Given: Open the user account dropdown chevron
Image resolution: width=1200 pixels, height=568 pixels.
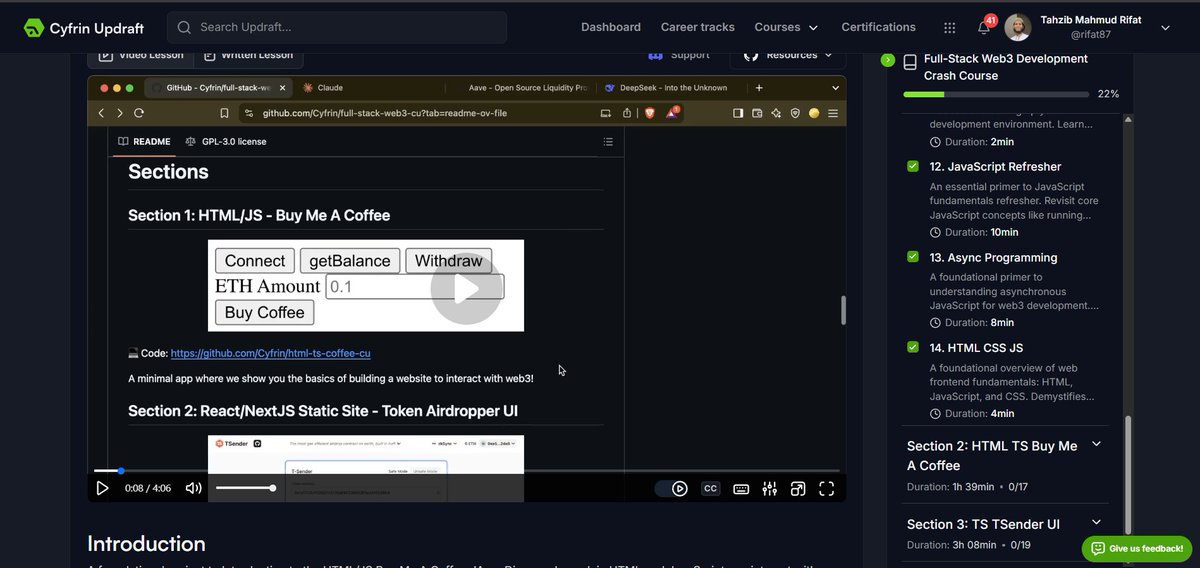Looking at the screenshot, I should [1165, 28].
